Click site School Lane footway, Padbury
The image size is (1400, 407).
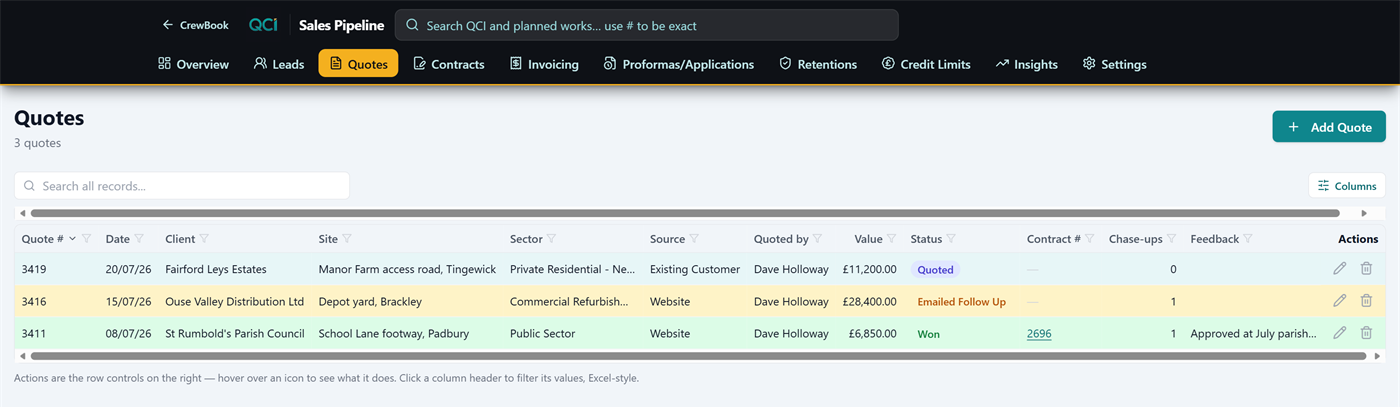394,334
